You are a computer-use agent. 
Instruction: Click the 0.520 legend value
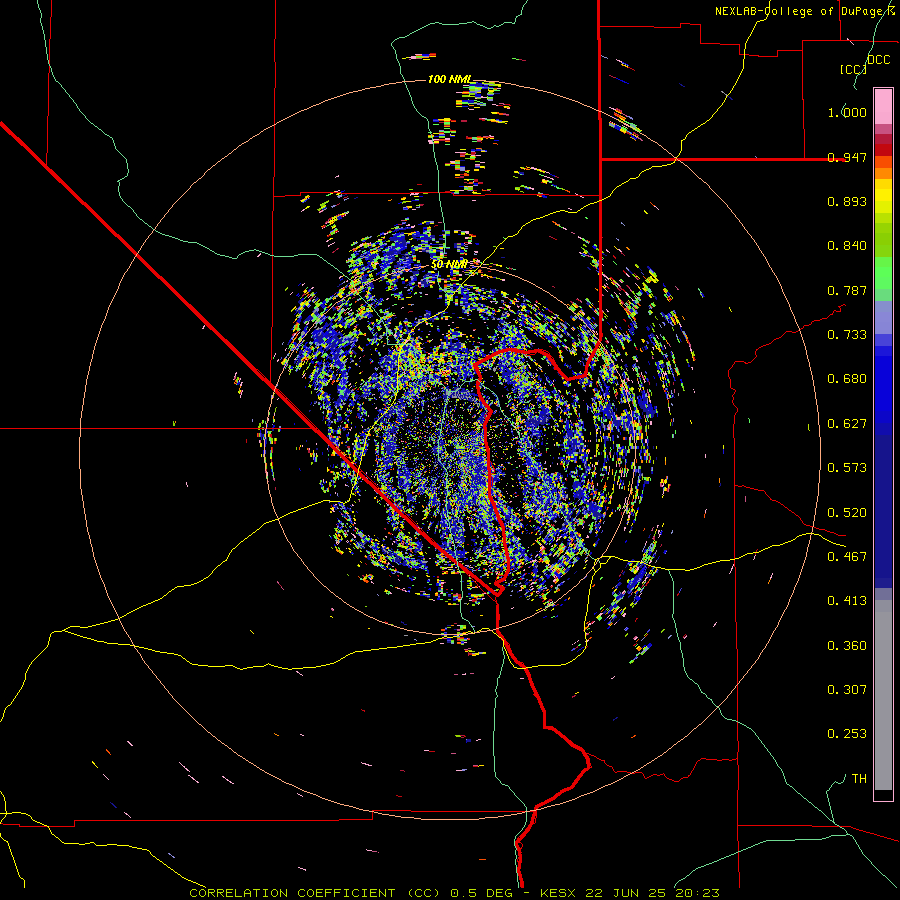[x=847, y=513]
